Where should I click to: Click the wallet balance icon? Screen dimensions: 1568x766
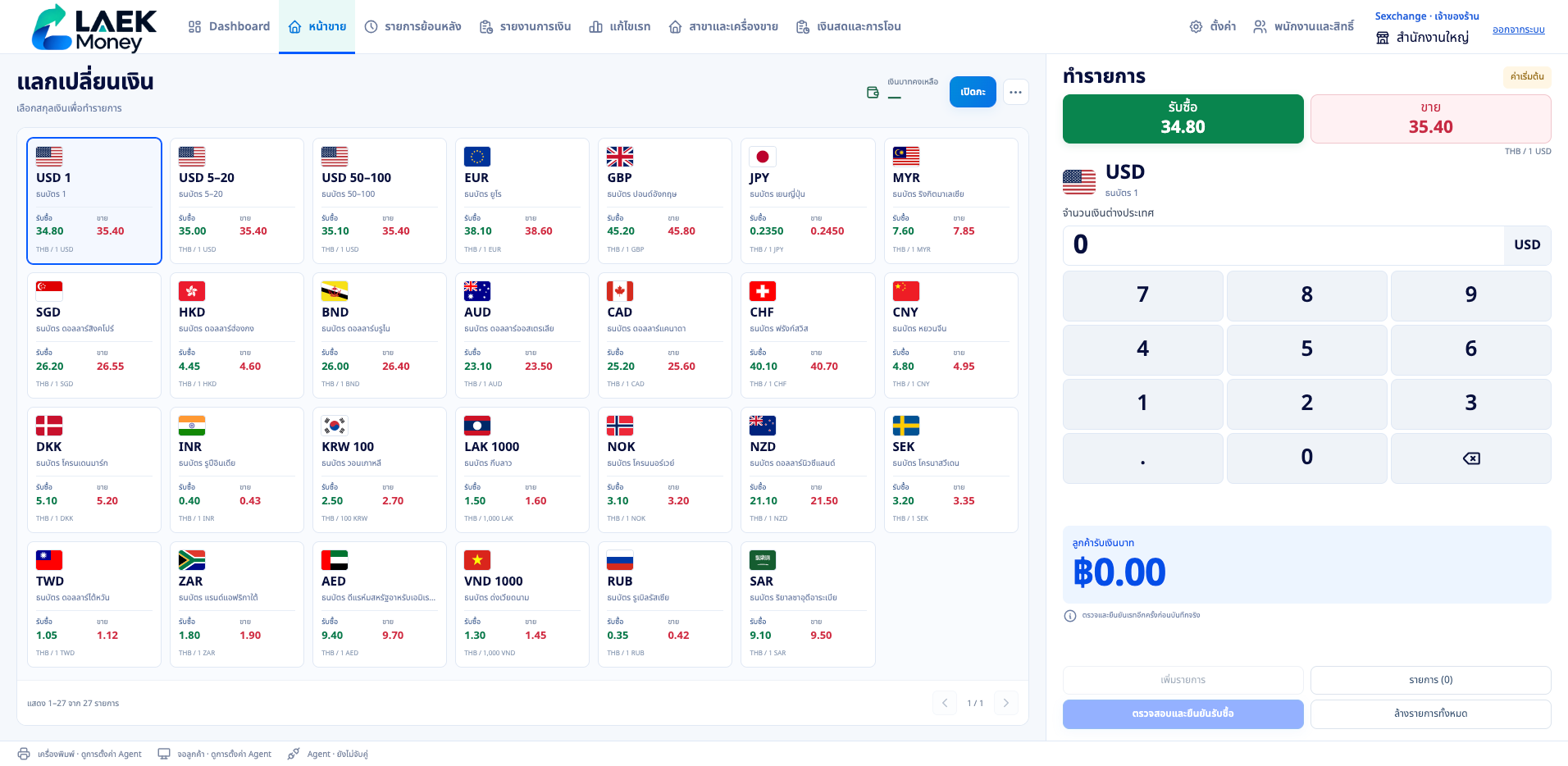click(x=873, y=93)
